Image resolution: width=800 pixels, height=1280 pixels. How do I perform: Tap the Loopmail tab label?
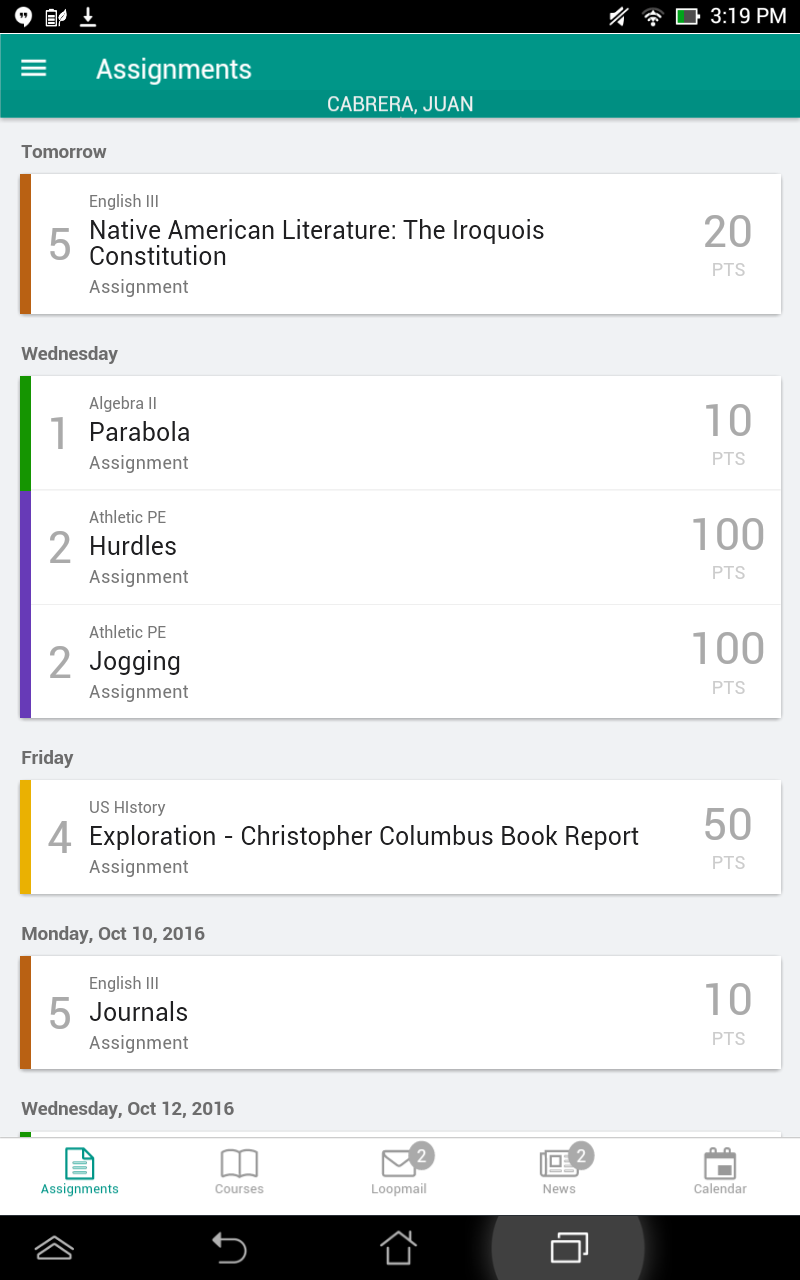point(399,1189)
